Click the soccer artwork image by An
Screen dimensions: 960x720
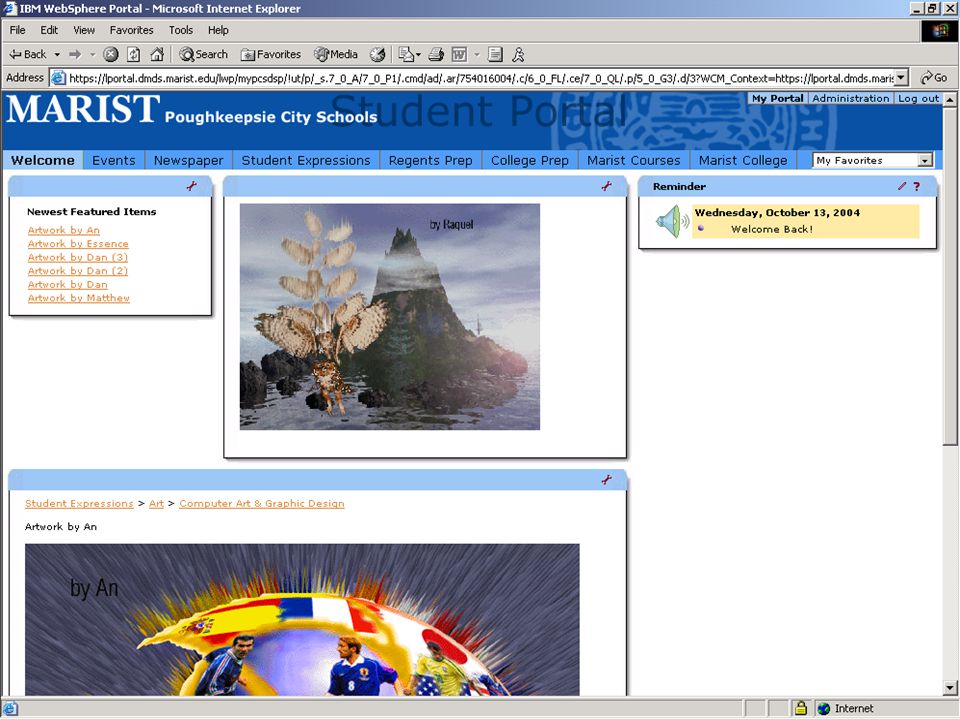[x=302, y=620]
